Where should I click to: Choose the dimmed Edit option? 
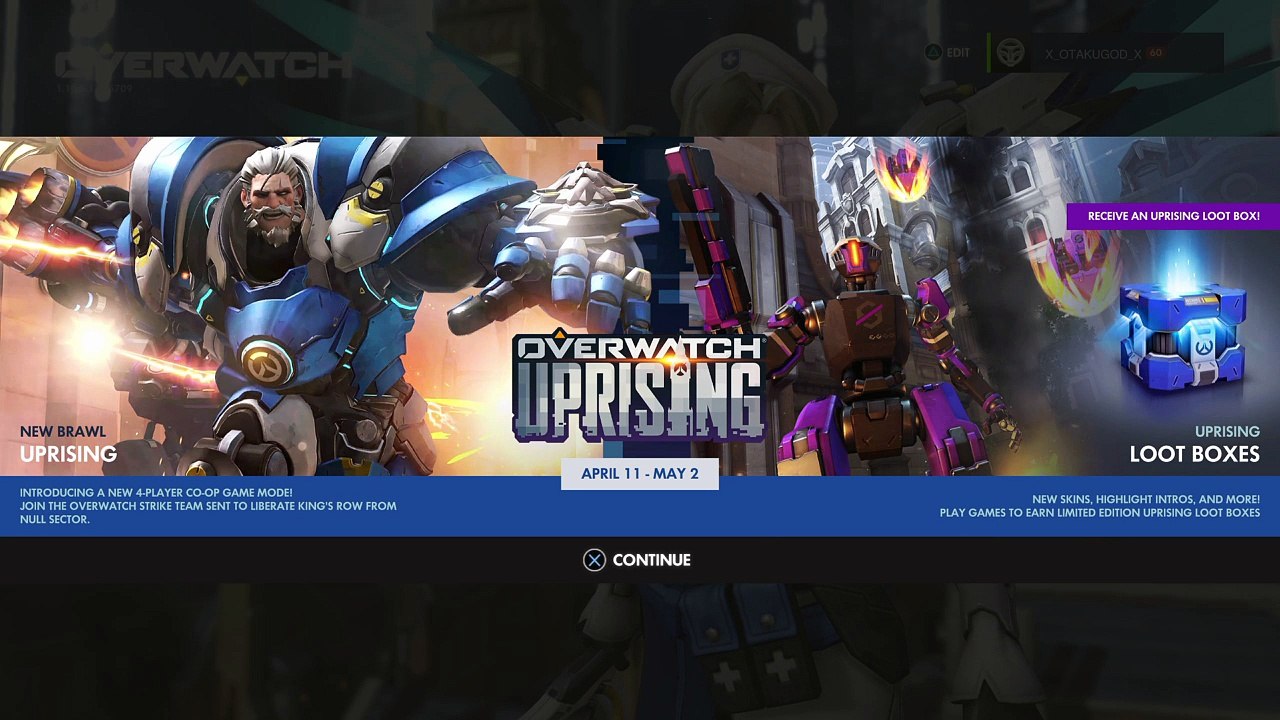coord(959,53)
